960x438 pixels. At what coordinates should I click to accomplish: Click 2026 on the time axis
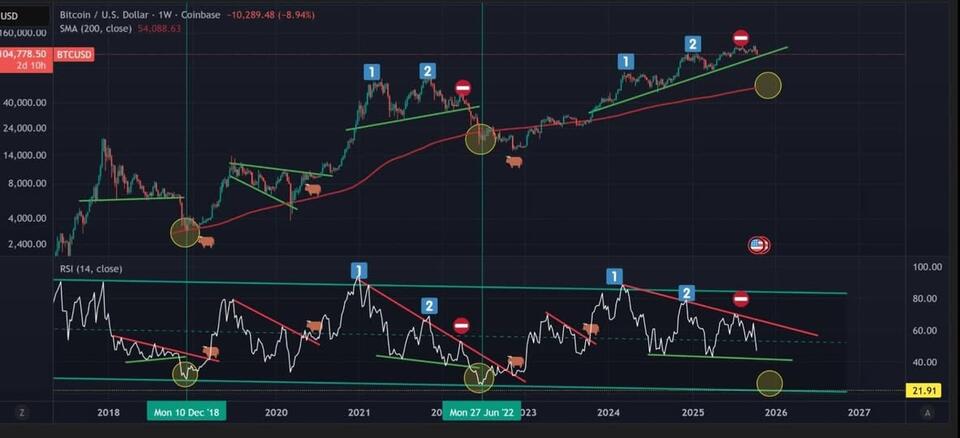click(776, 413)
